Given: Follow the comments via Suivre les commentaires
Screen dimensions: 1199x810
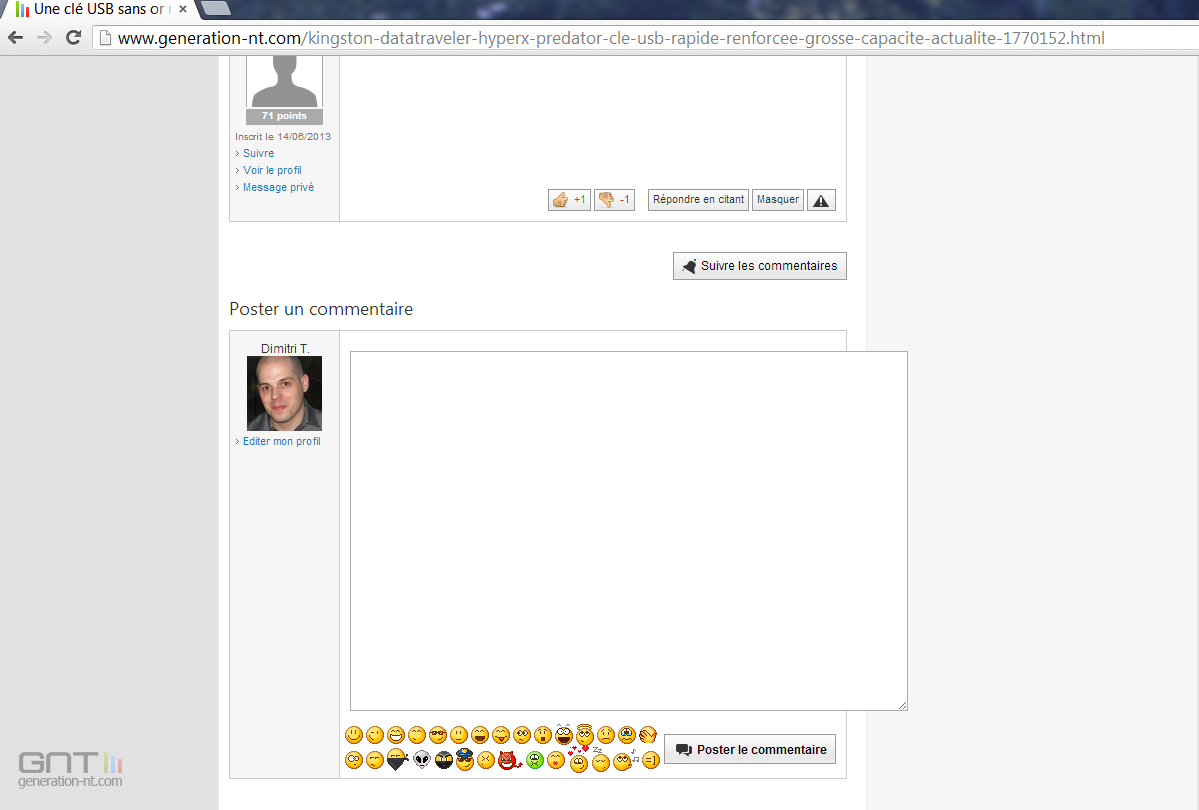Looking at the screenshot, I should pos(759,266).
